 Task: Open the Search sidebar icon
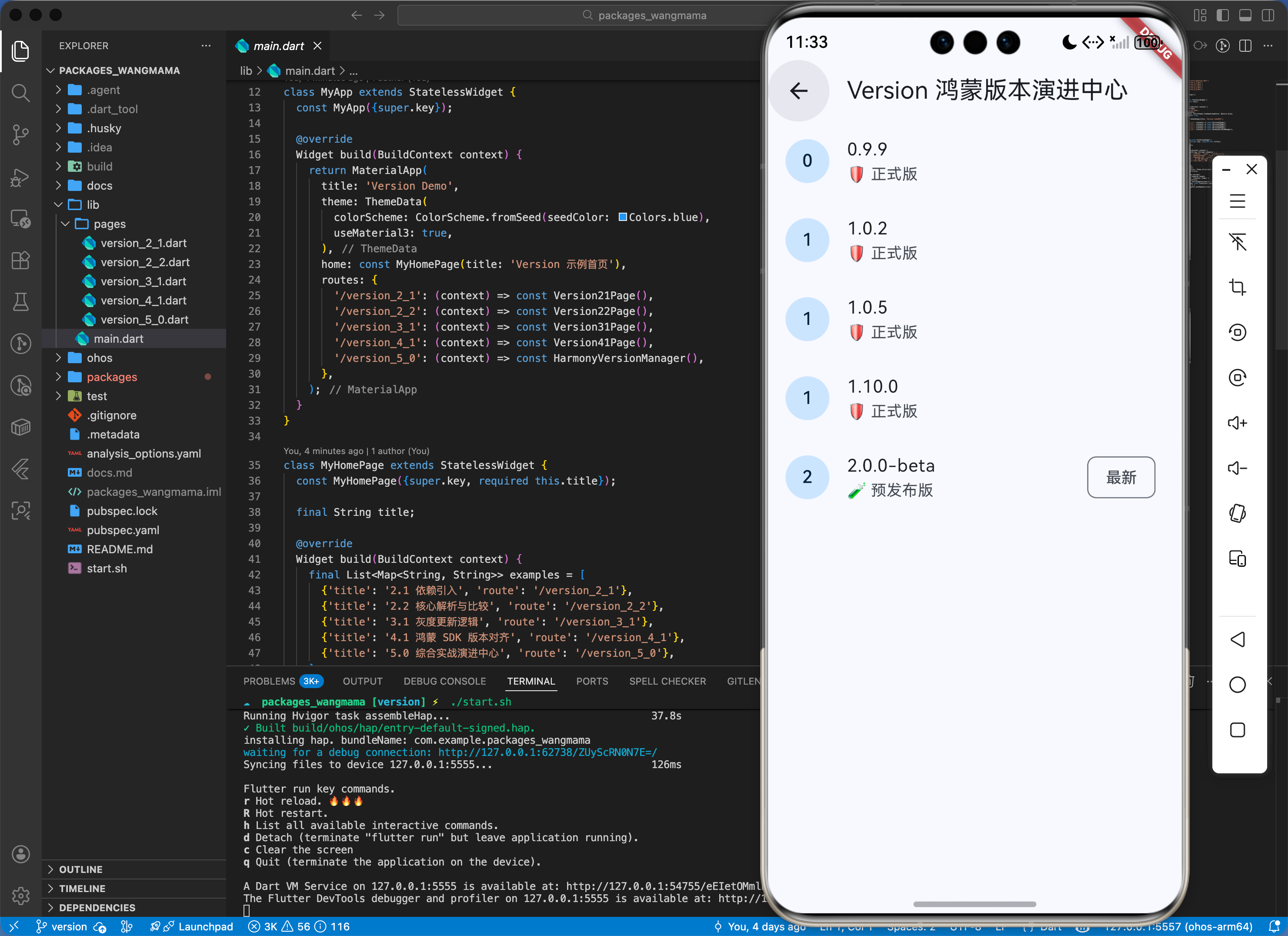[x=20, y=93]
